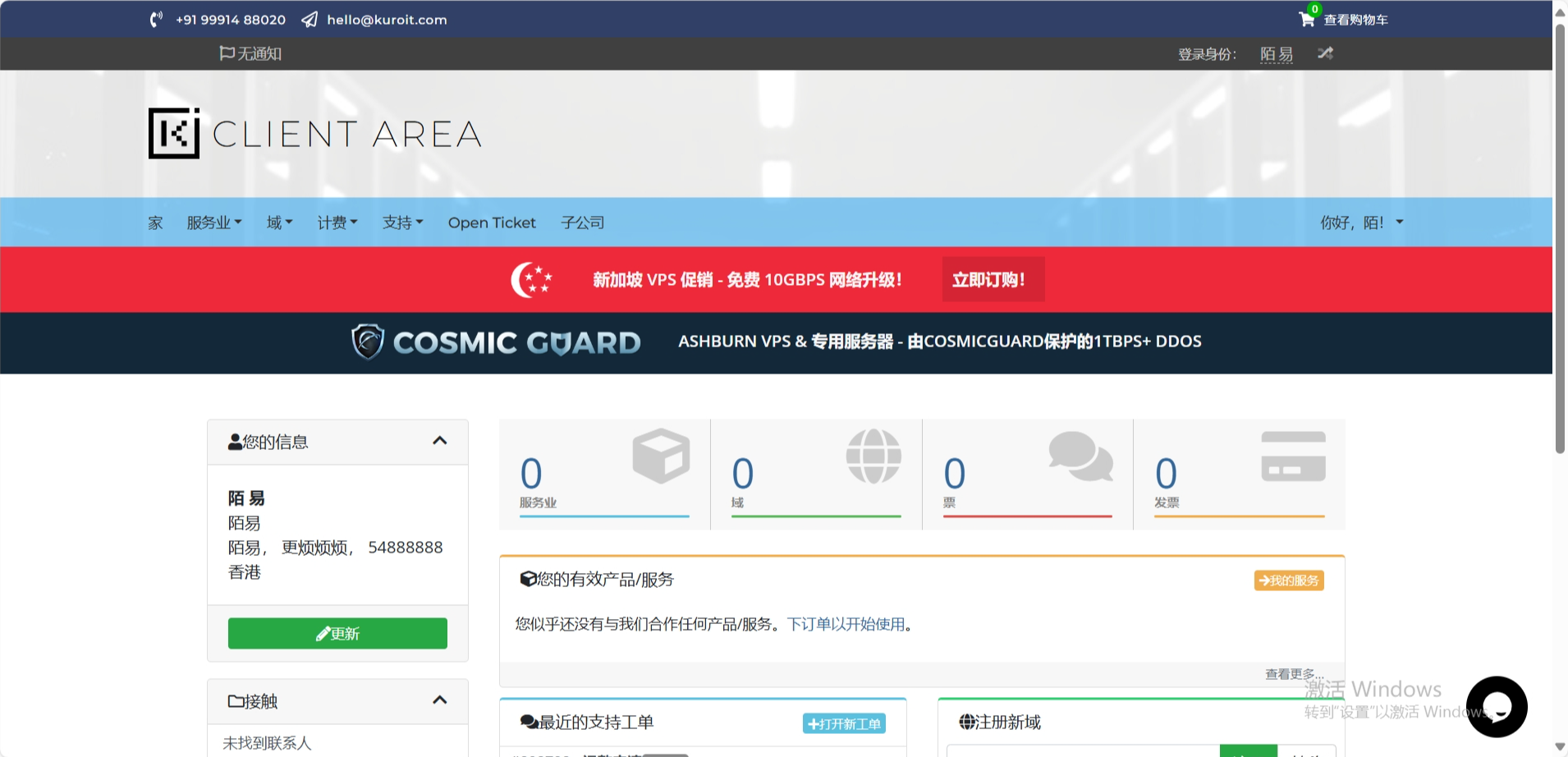
Task: Click the Cosmic Guard shield logo
Action: click(x=368, y=342)
